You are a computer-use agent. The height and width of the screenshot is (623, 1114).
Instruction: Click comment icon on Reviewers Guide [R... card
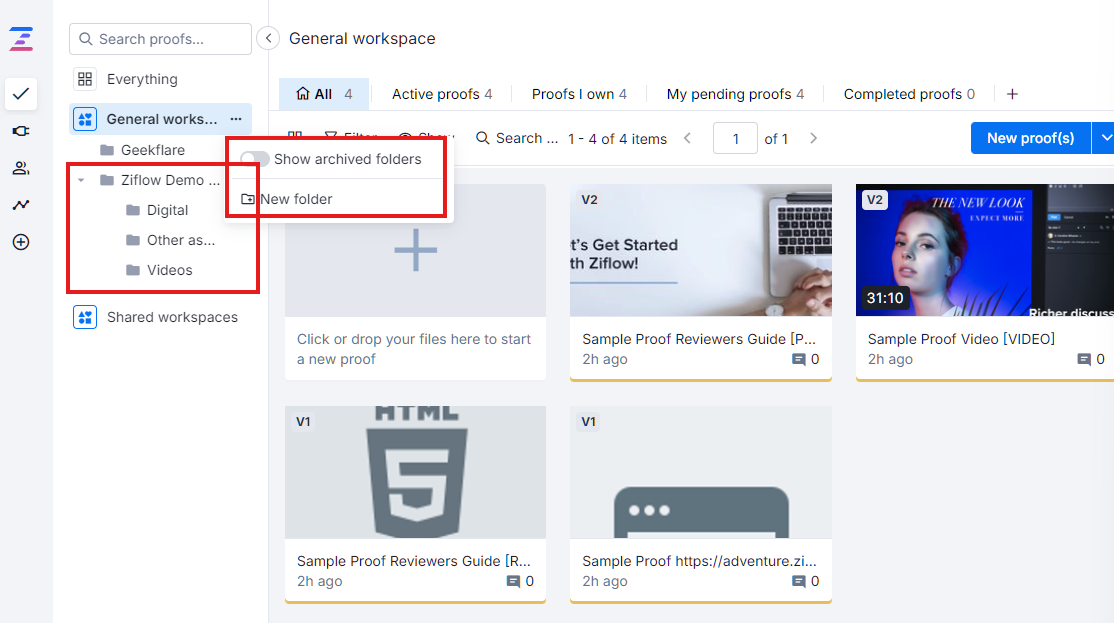coord(513,581)
